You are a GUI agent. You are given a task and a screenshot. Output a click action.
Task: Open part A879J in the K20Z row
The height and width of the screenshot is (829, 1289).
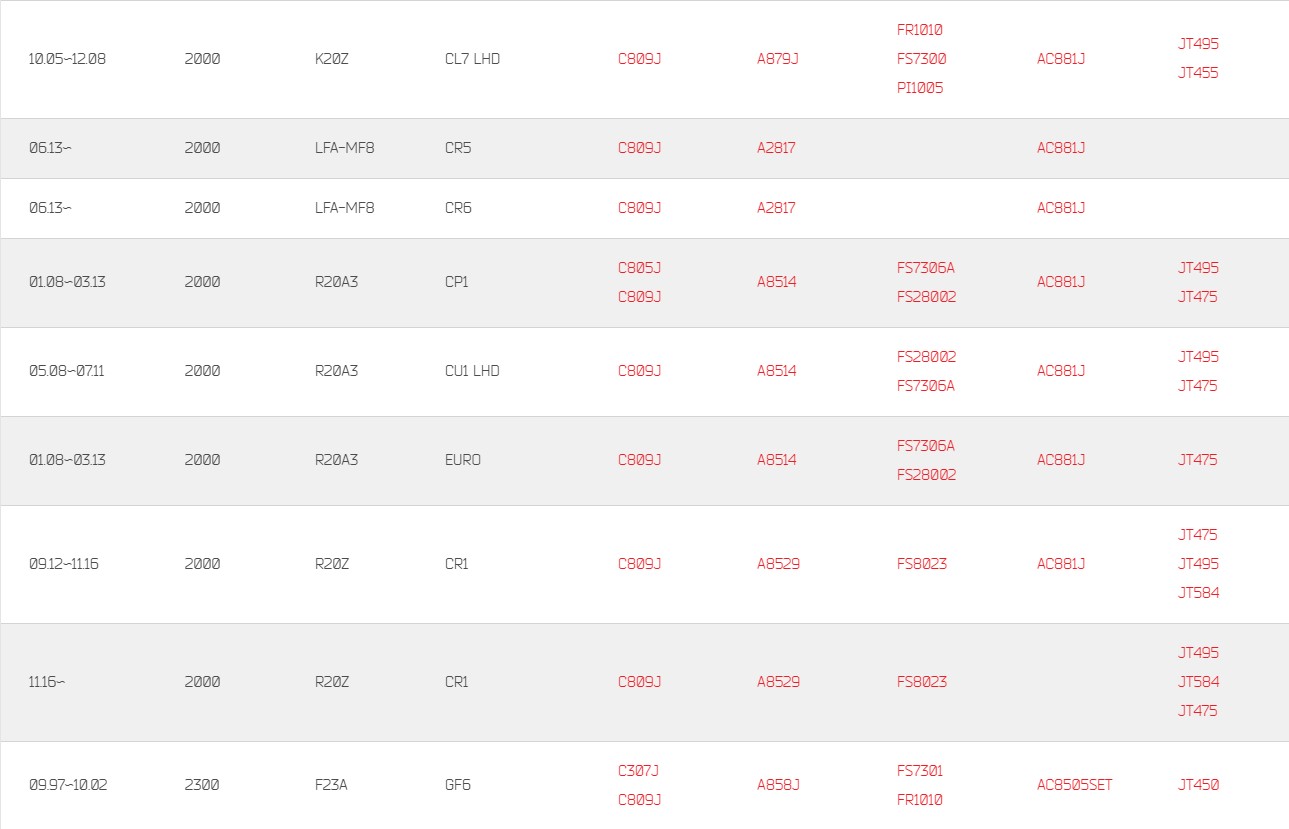778,59
